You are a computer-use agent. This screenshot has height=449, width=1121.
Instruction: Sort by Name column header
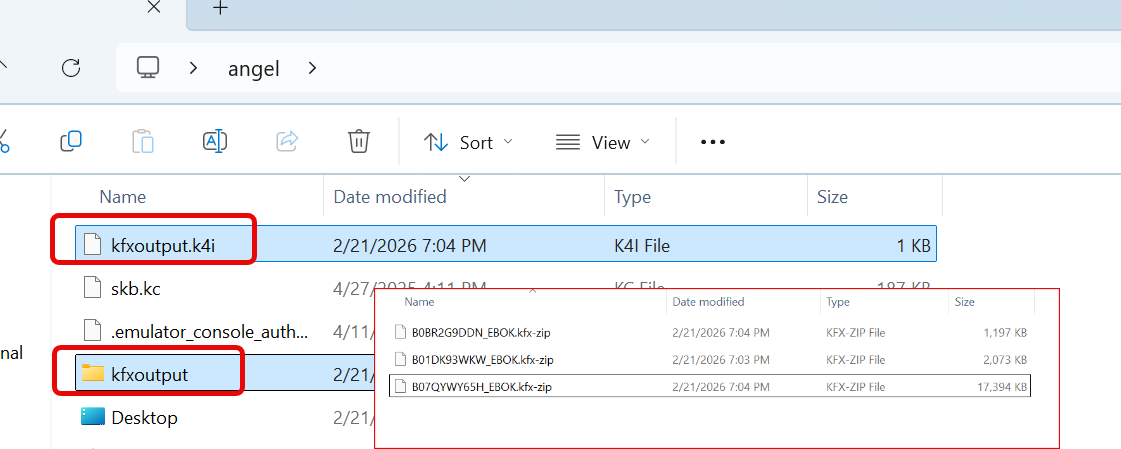[123, 197]
